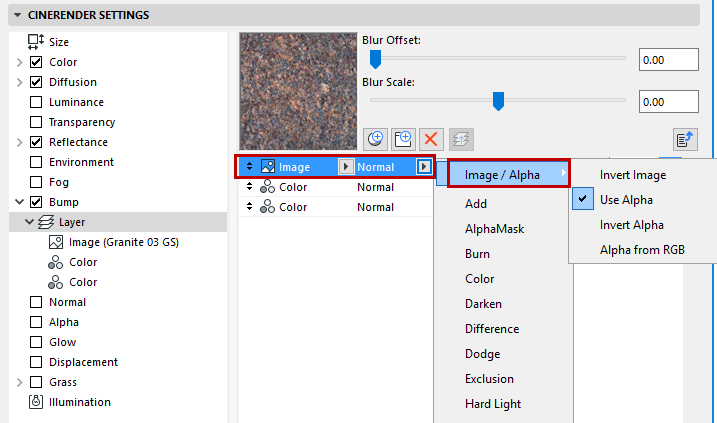This screenshot has width=717, height=423.
Task: Expand the Color channel tree node
Action: point(19,62)
